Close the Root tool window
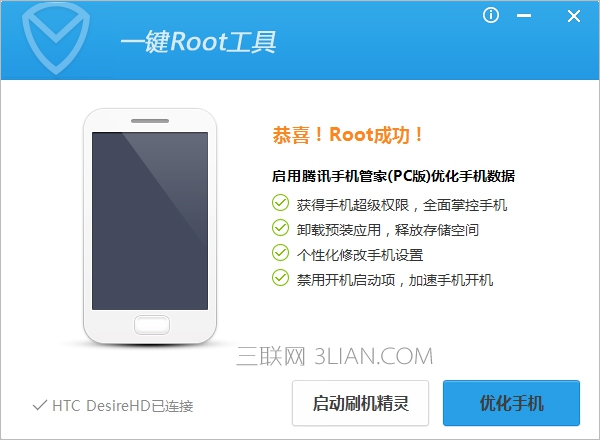The image size is (600, 440). (574, 16)
